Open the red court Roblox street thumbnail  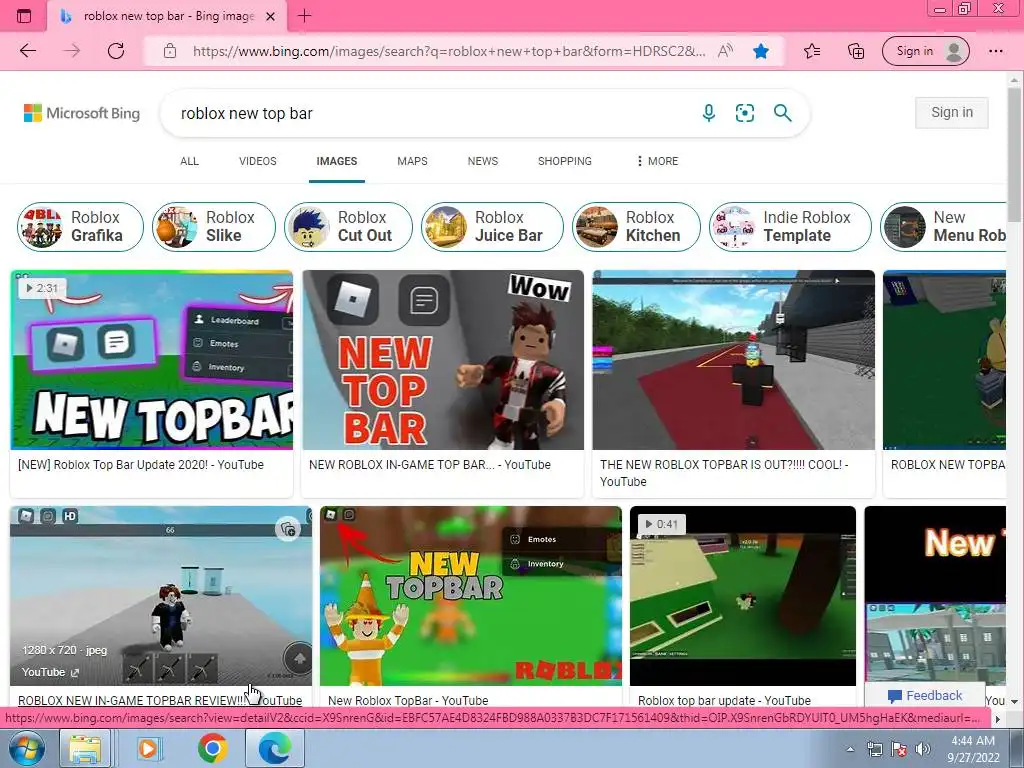733,360
